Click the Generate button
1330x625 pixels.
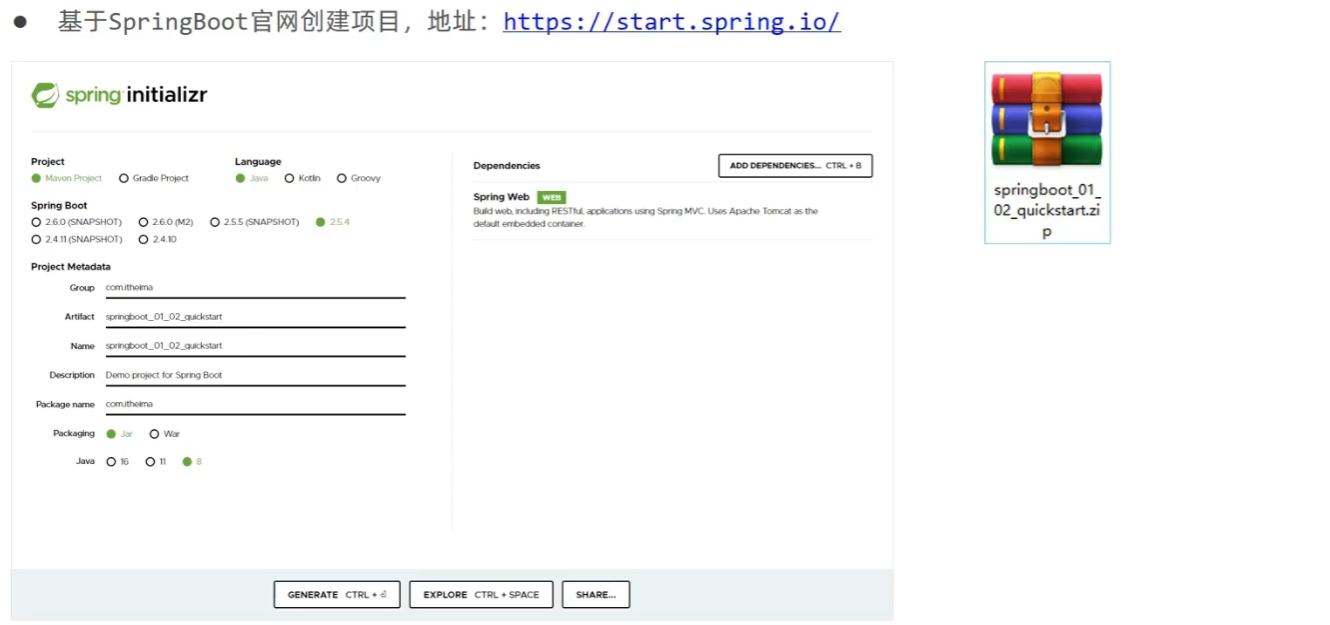click(337, 594)
